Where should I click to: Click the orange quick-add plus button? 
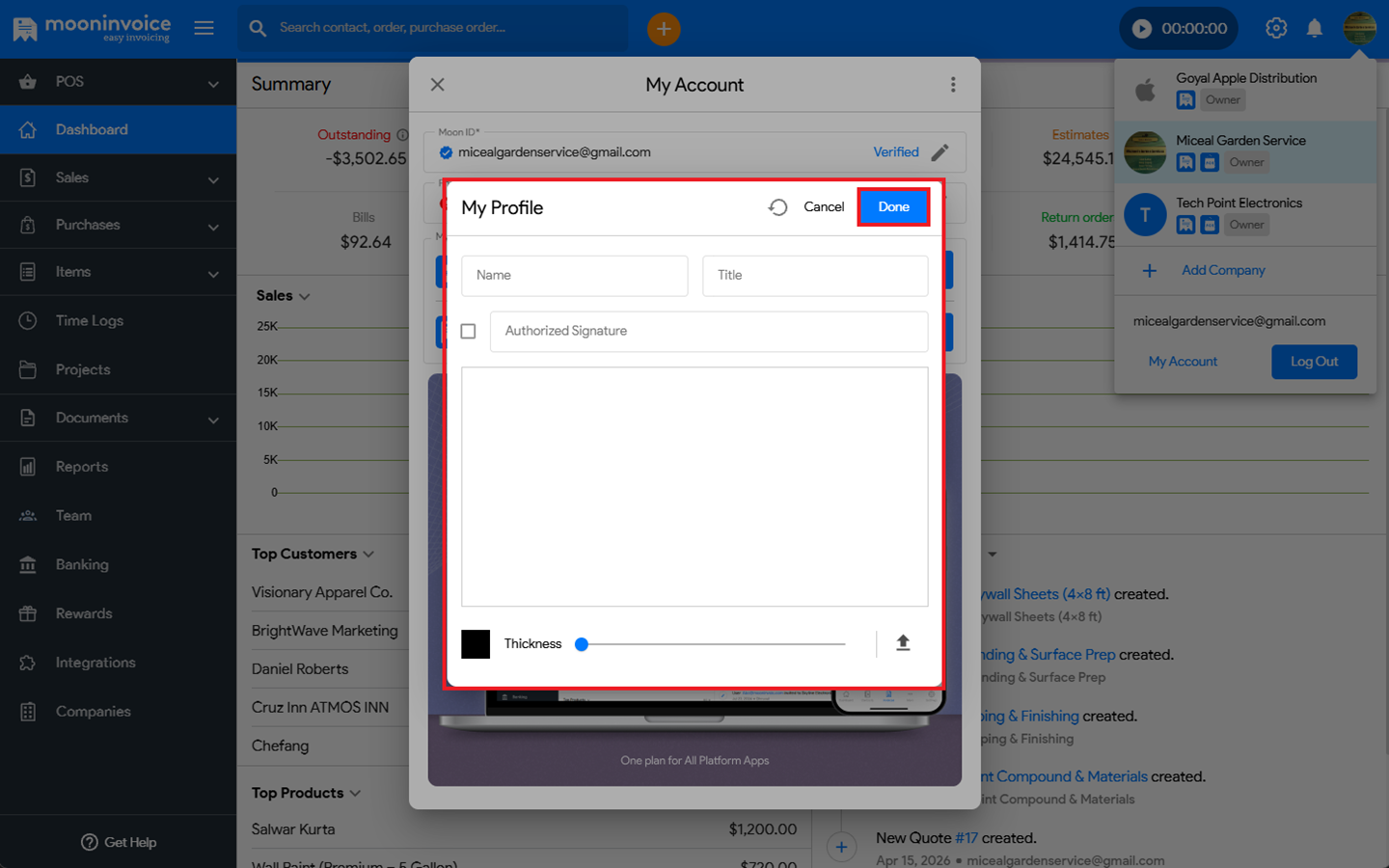[x=664, y=29]
